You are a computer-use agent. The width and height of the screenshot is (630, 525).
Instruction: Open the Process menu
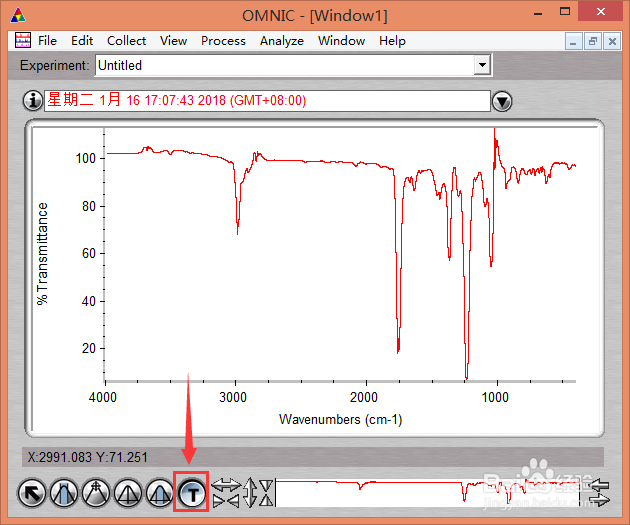tap(223, 41)
